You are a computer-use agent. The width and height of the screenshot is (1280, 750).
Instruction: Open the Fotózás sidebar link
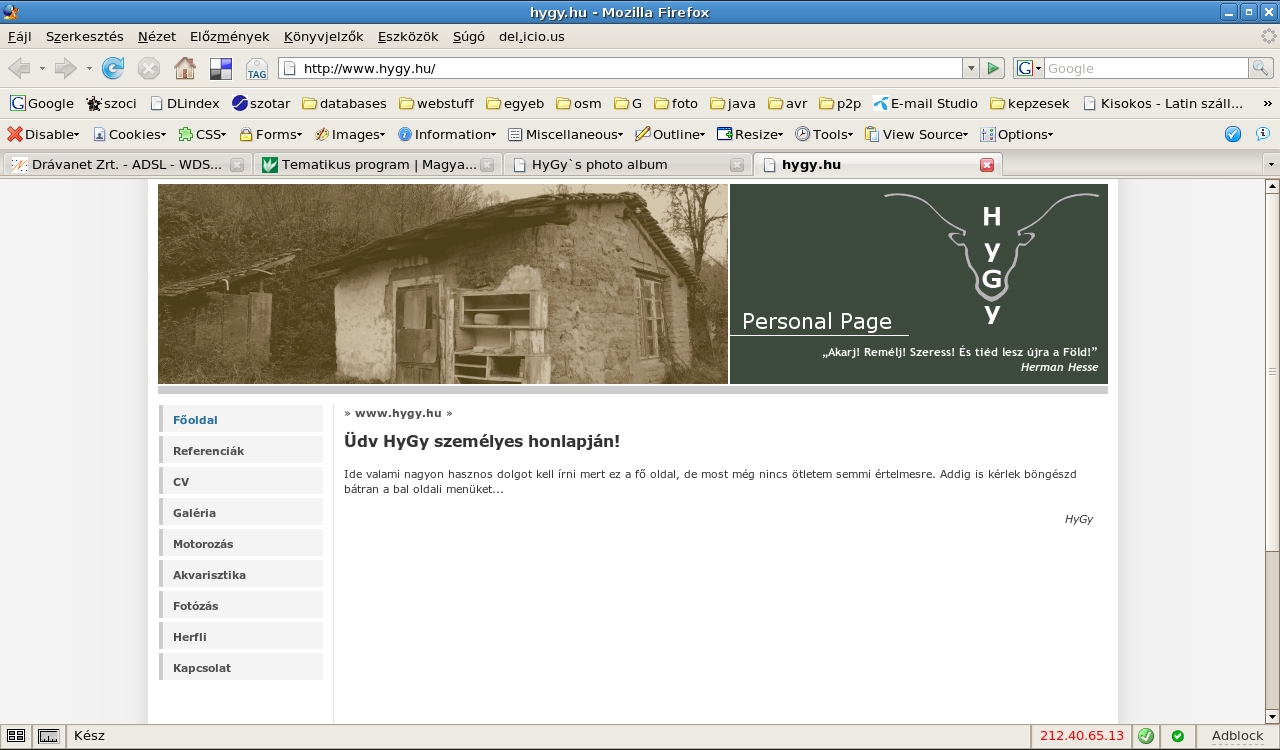pyautogui.click(x=241, y=606)
